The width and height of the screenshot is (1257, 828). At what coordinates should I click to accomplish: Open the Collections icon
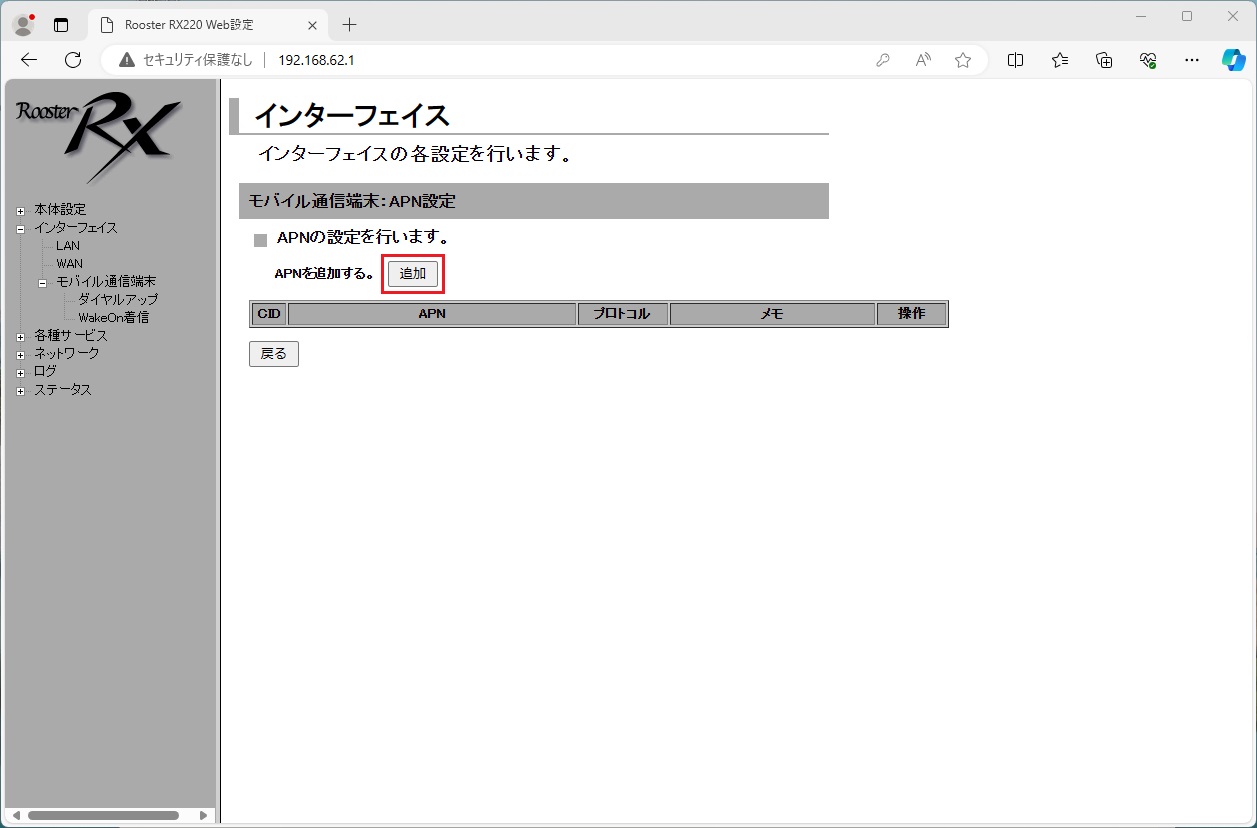click(1104, 60)
